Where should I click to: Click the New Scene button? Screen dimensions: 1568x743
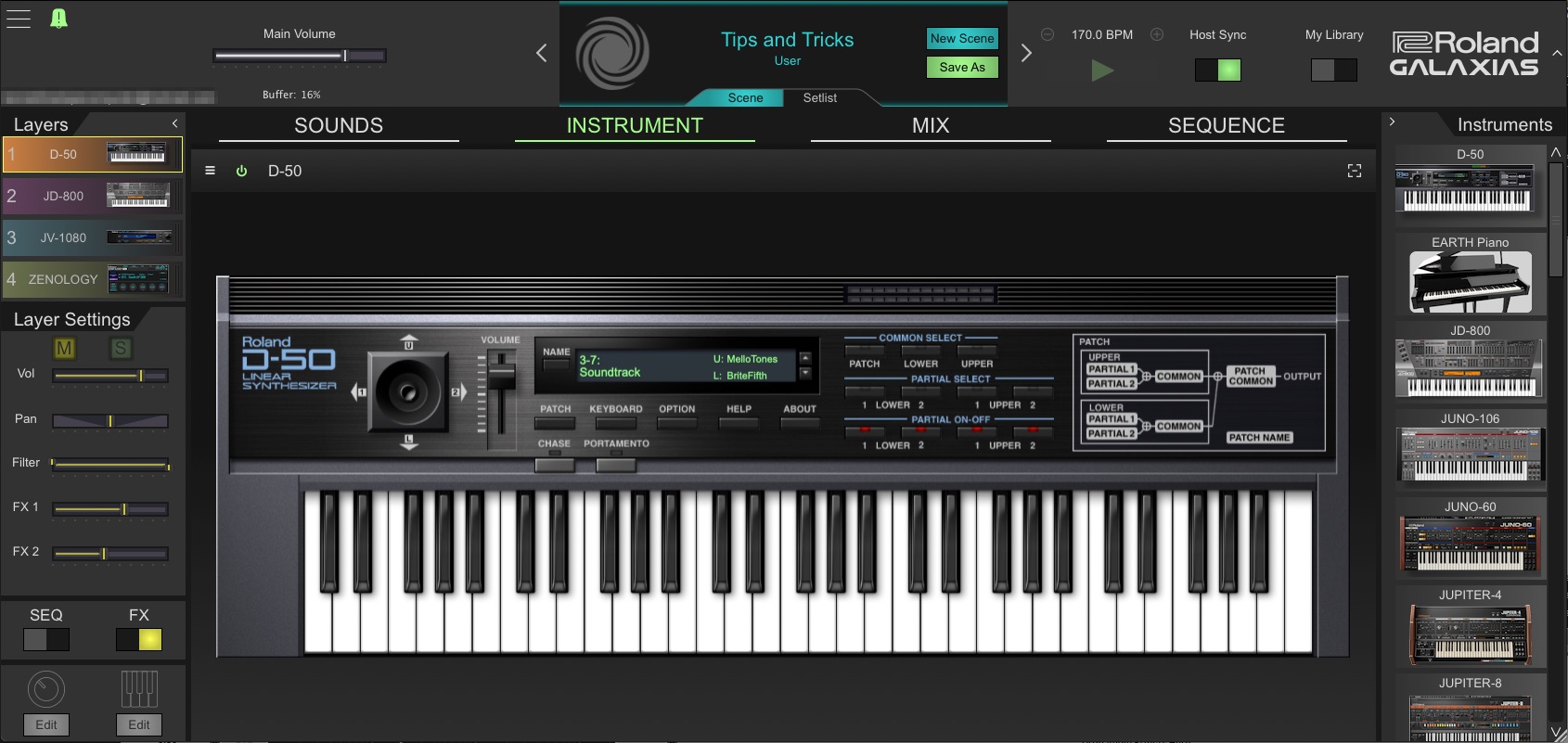pyautogui.click(x=962, y=38)
